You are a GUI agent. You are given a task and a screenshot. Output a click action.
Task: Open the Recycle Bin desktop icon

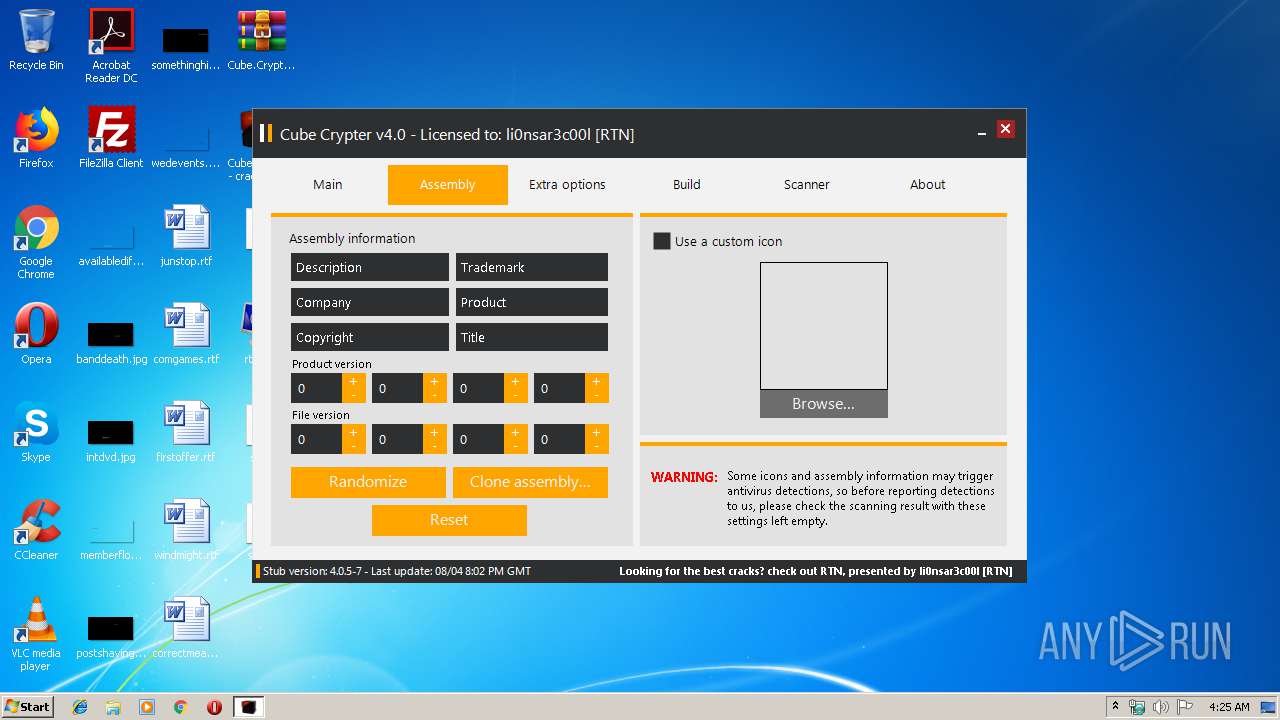click(x=36, y=40)
